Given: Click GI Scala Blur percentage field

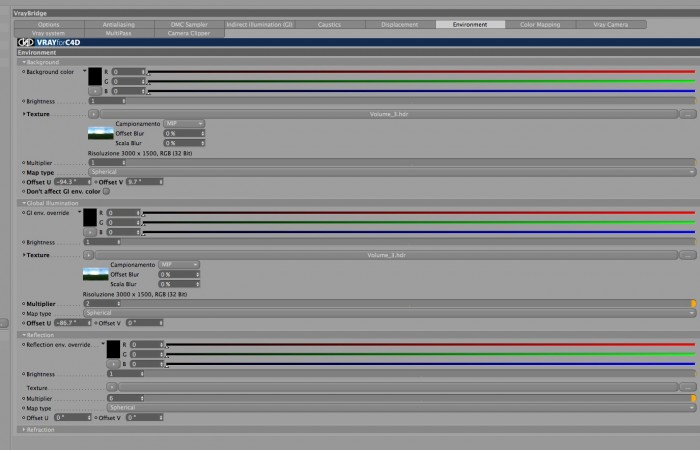Looking at the screenshot, I should click(x=179, y=284).
